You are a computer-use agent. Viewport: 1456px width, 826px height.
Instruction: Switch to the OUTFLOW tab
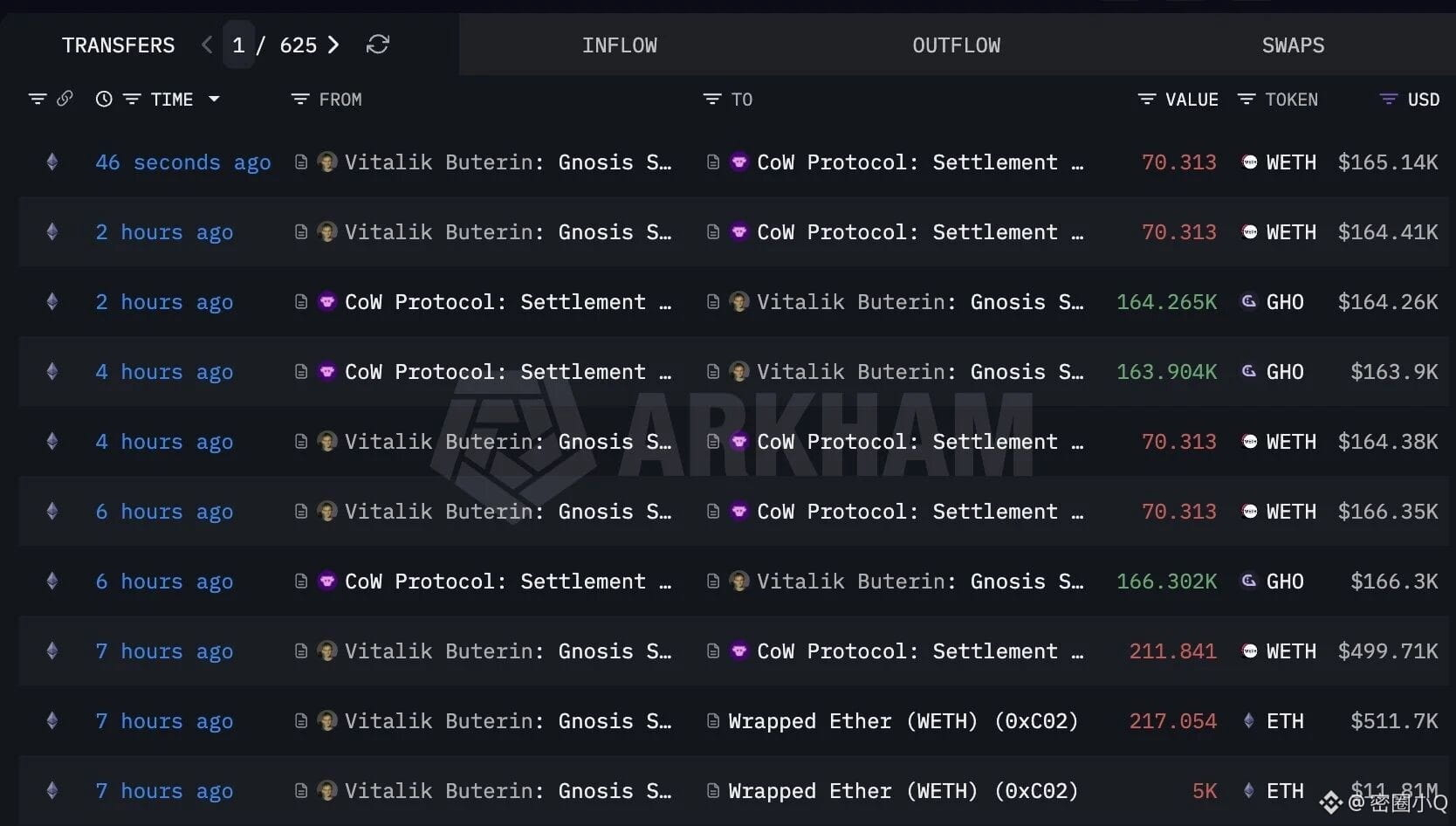click(x=955, y=45)
